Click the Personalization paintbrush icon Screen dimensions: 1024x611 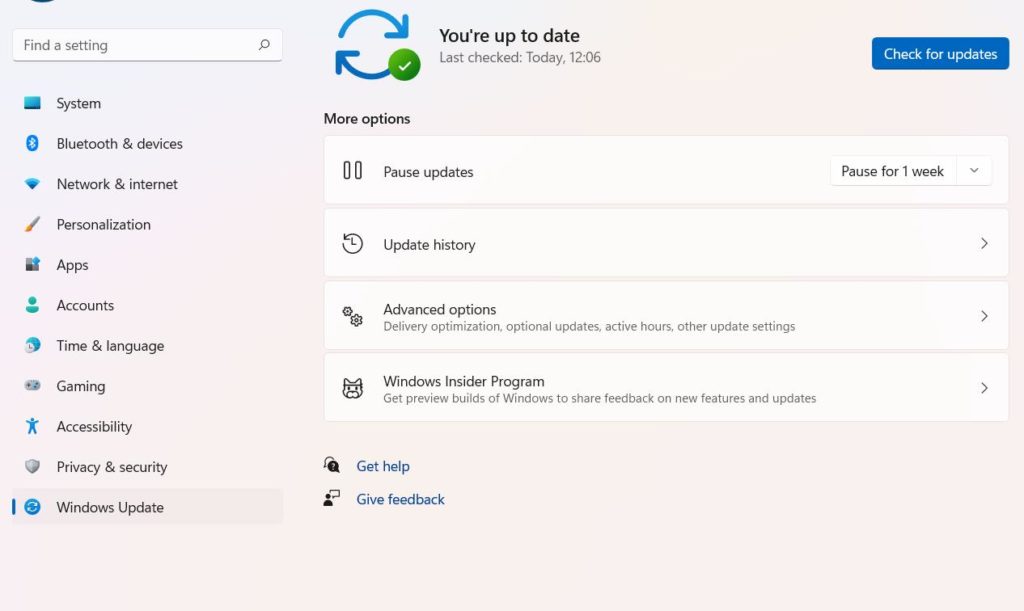(32, 225)
